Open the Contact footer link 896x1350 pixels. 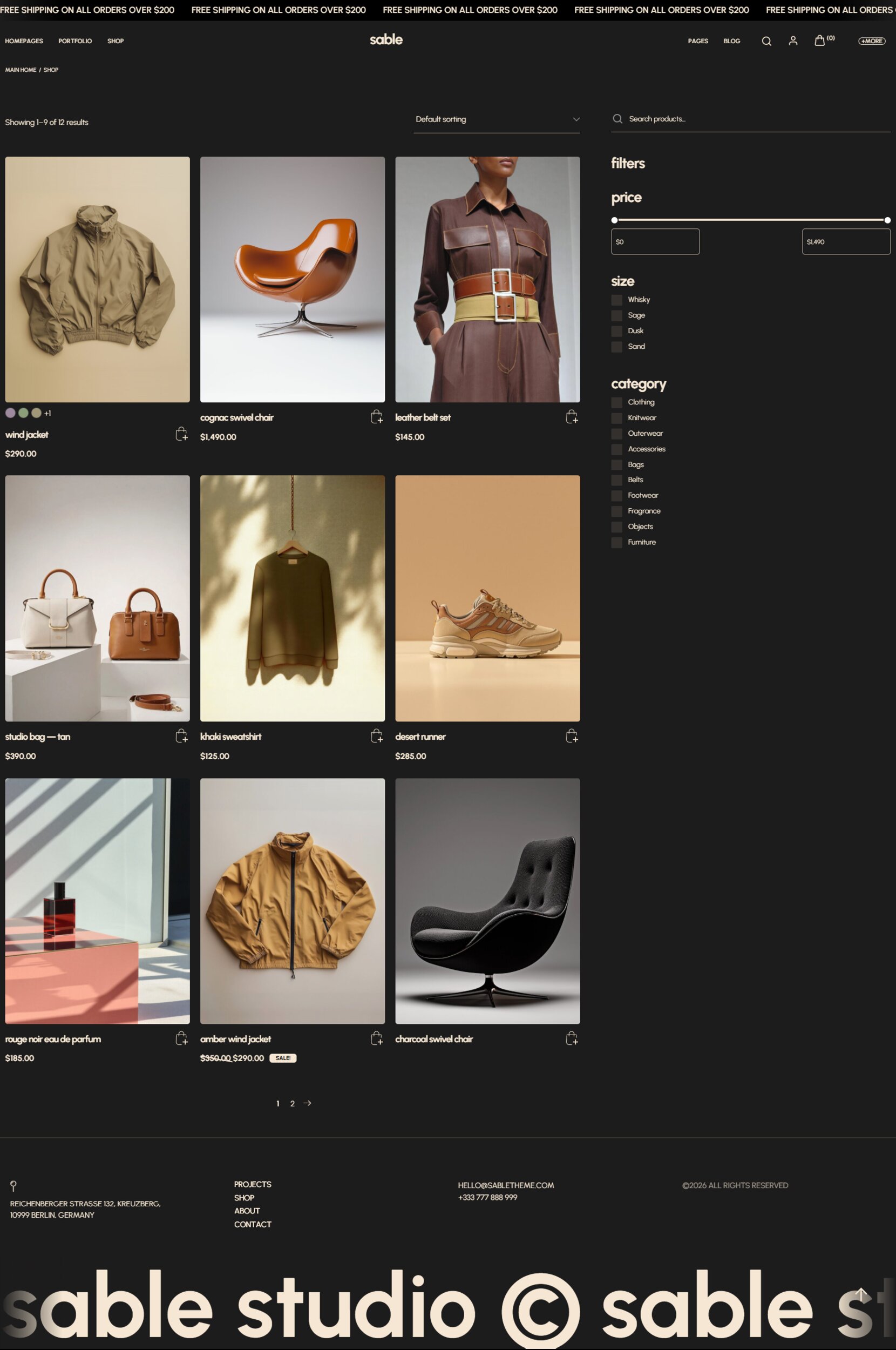click(253, 1224)
